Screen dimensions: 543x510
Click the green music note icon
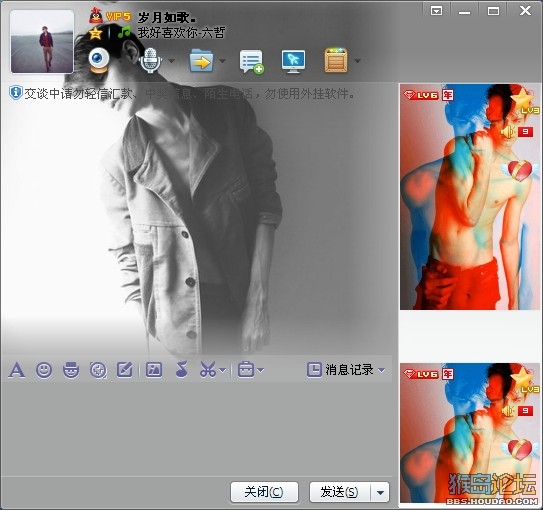tap(124, 32)
